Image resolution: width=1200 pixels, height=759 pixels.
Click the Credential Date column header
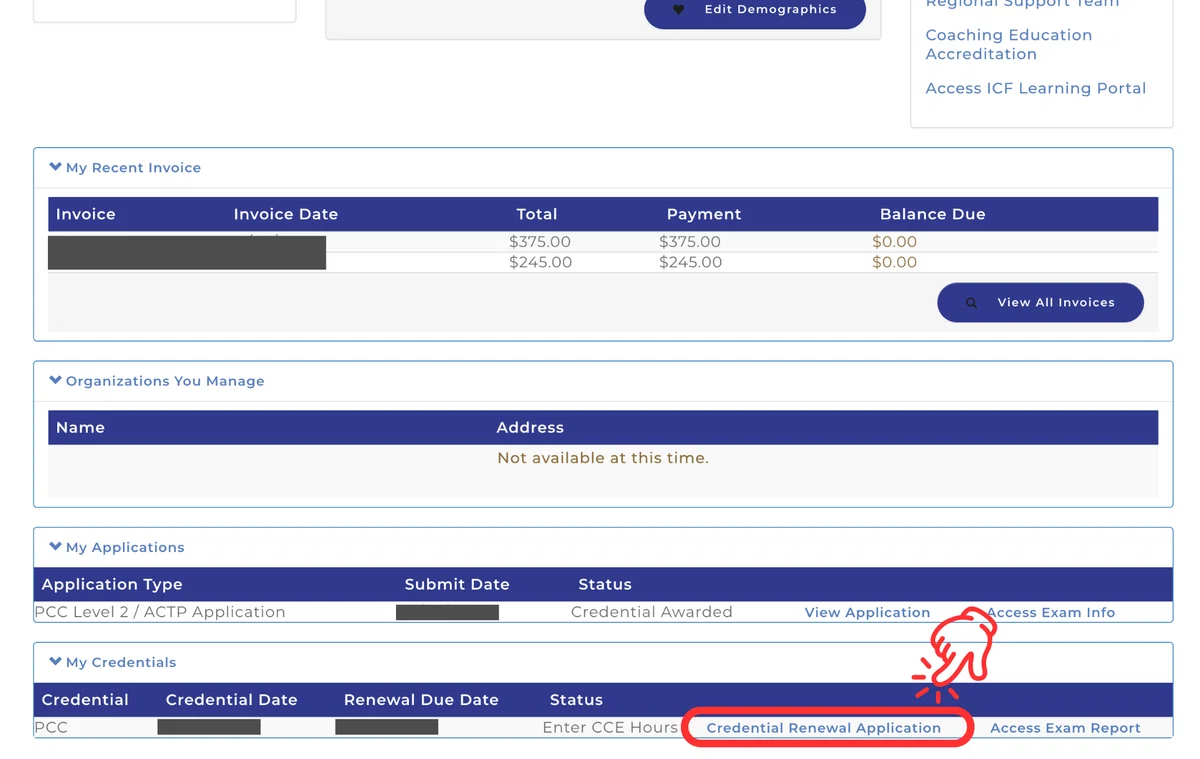(231, 699)
